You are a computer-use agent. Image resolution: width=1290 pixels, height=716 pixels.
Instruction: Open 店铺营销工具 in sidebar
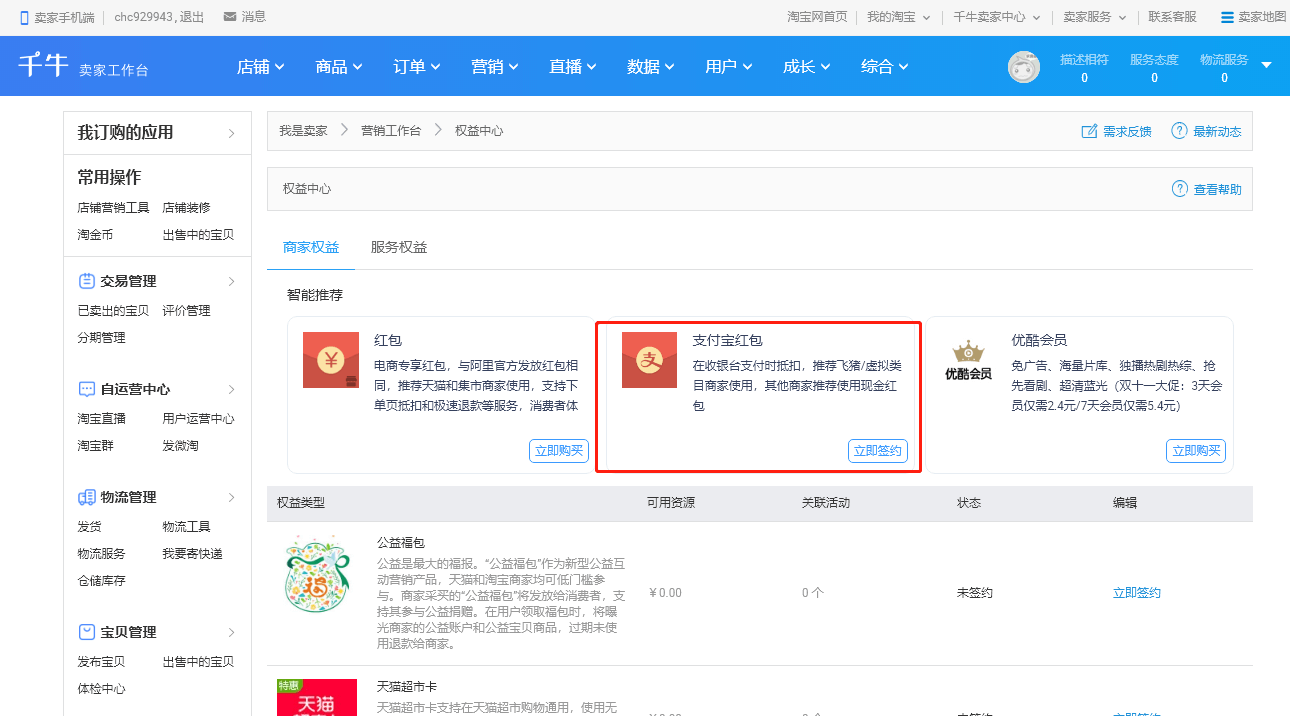tap(113, 208)
